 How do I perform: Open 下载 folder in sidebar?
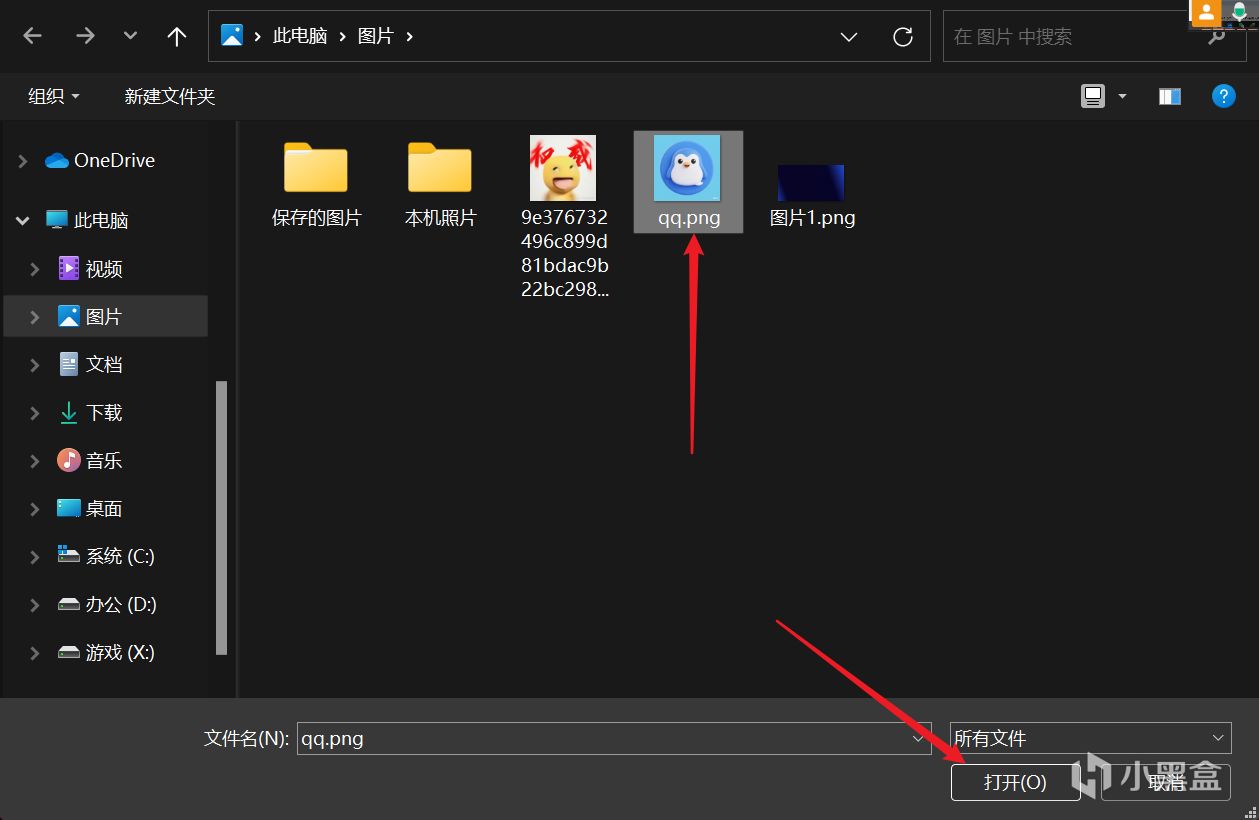pos(90,412)
